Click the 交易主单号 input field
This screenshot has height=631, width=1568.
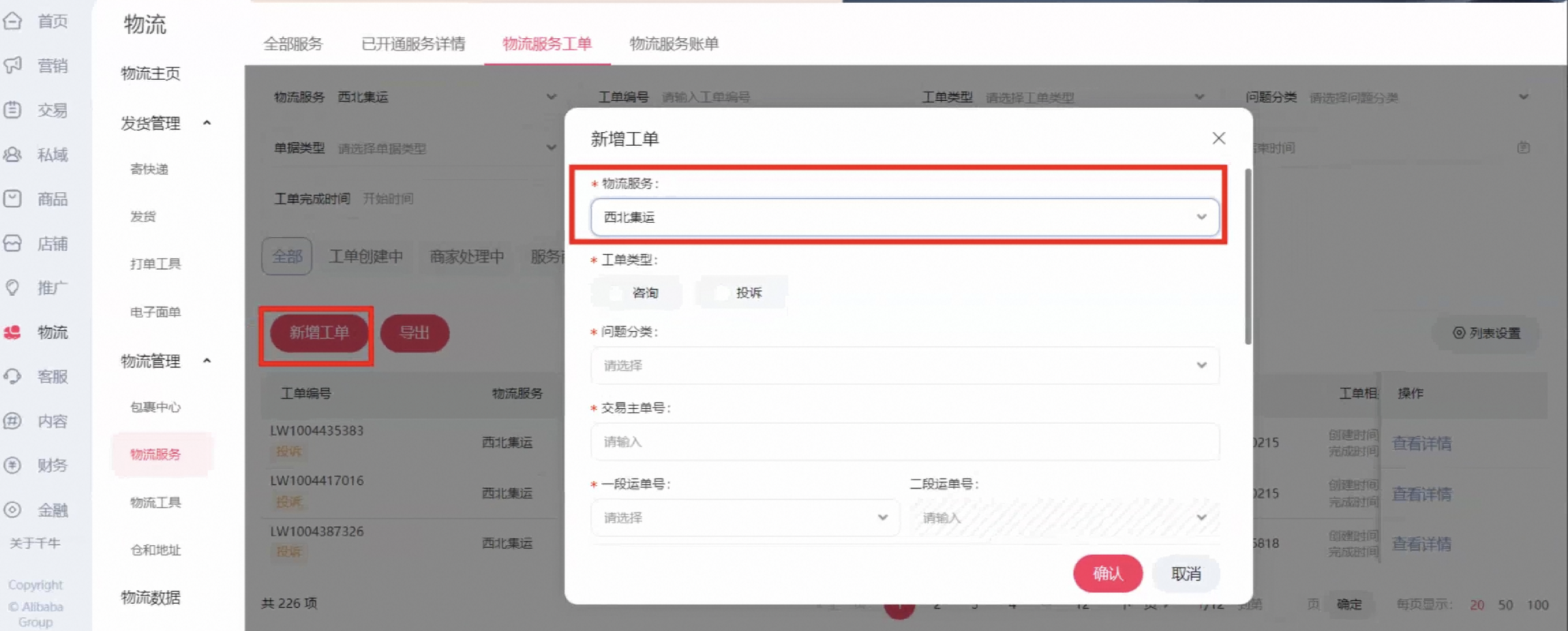point(905,442)
